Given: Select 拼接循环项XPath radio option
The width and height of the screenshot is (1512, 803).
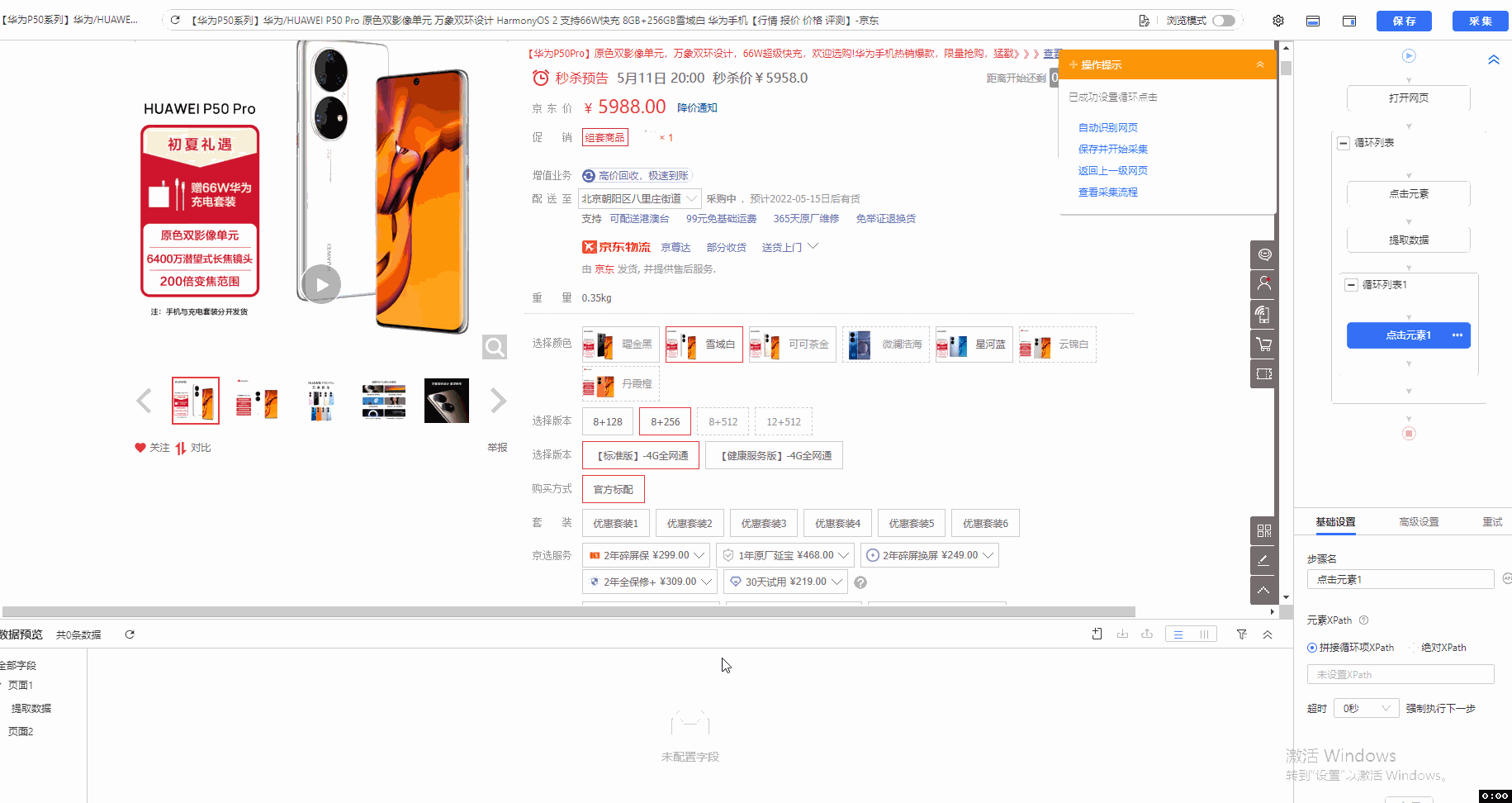Looking at the screenshot, I should pos(1312,648).
